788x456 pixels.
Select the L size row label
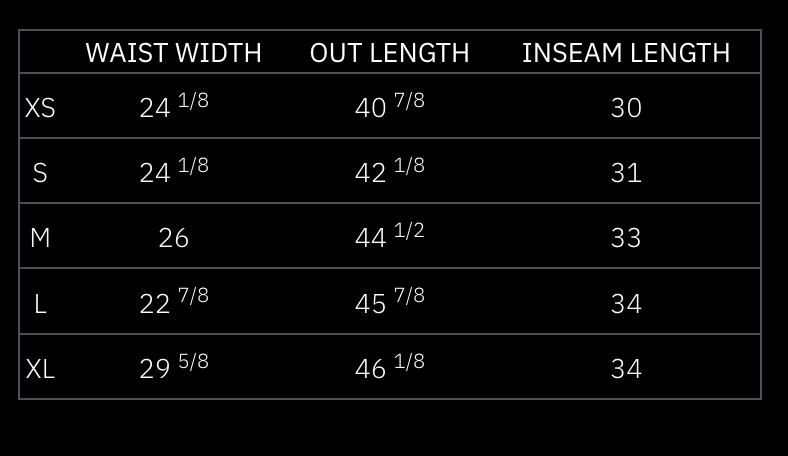[x=40, y=303]
